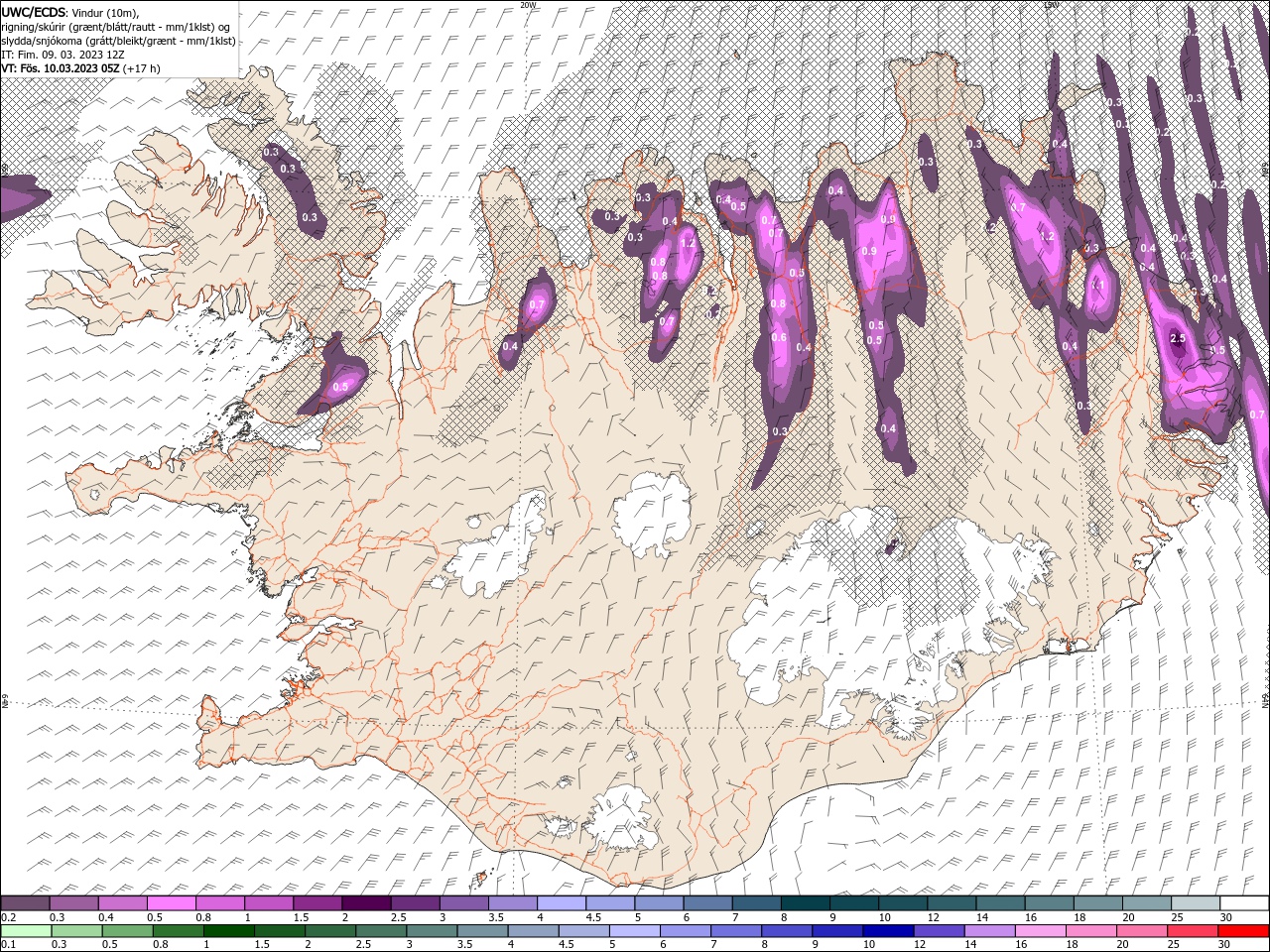Click the upper legend swatch labeled 1.5
Image resolution: width=1270 pixels, height=952 pixels.
(317, 903)
